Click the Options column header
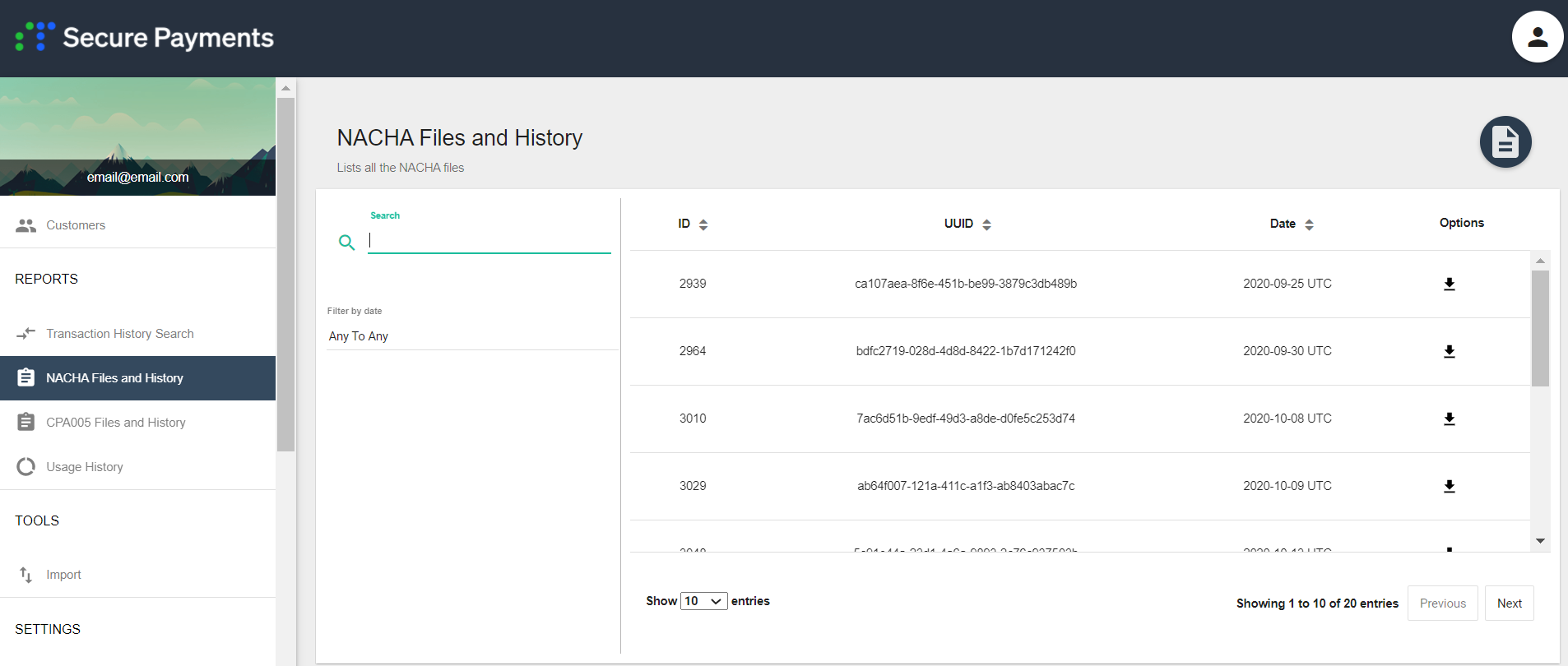 1462,223
